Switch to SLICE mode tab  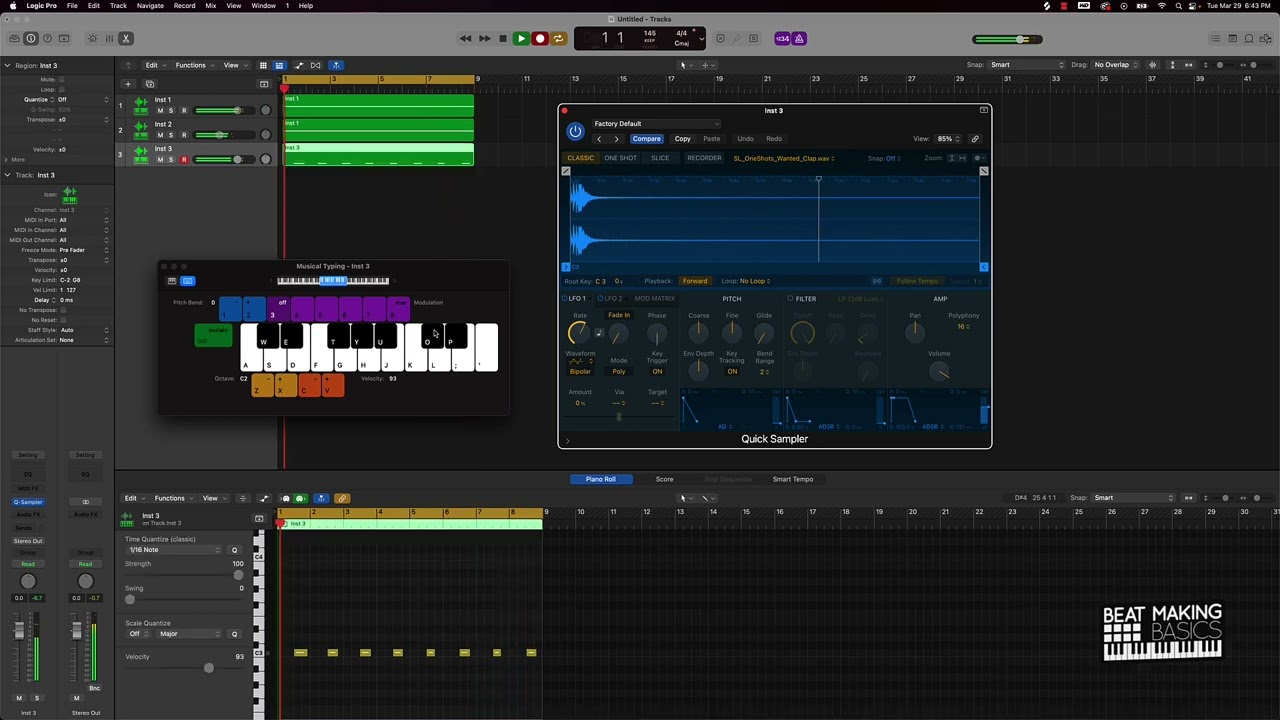(x=660, y=158)
